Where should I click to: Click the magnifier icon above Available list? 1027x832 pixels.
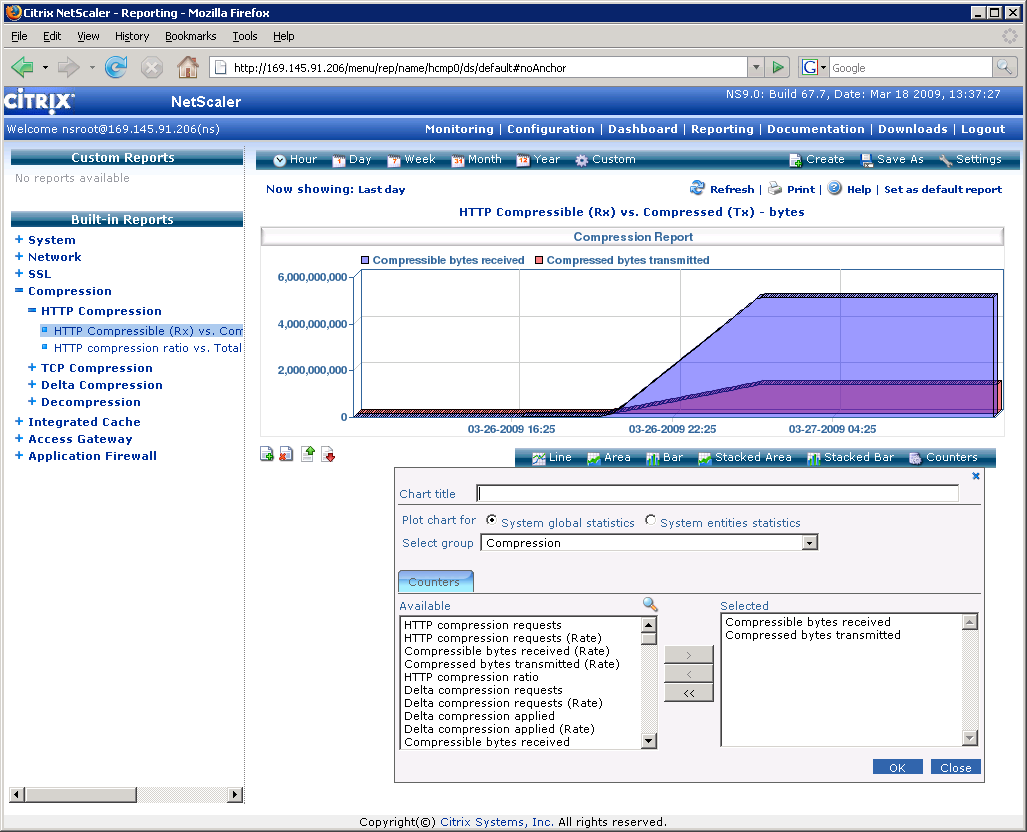pos(650,605)
